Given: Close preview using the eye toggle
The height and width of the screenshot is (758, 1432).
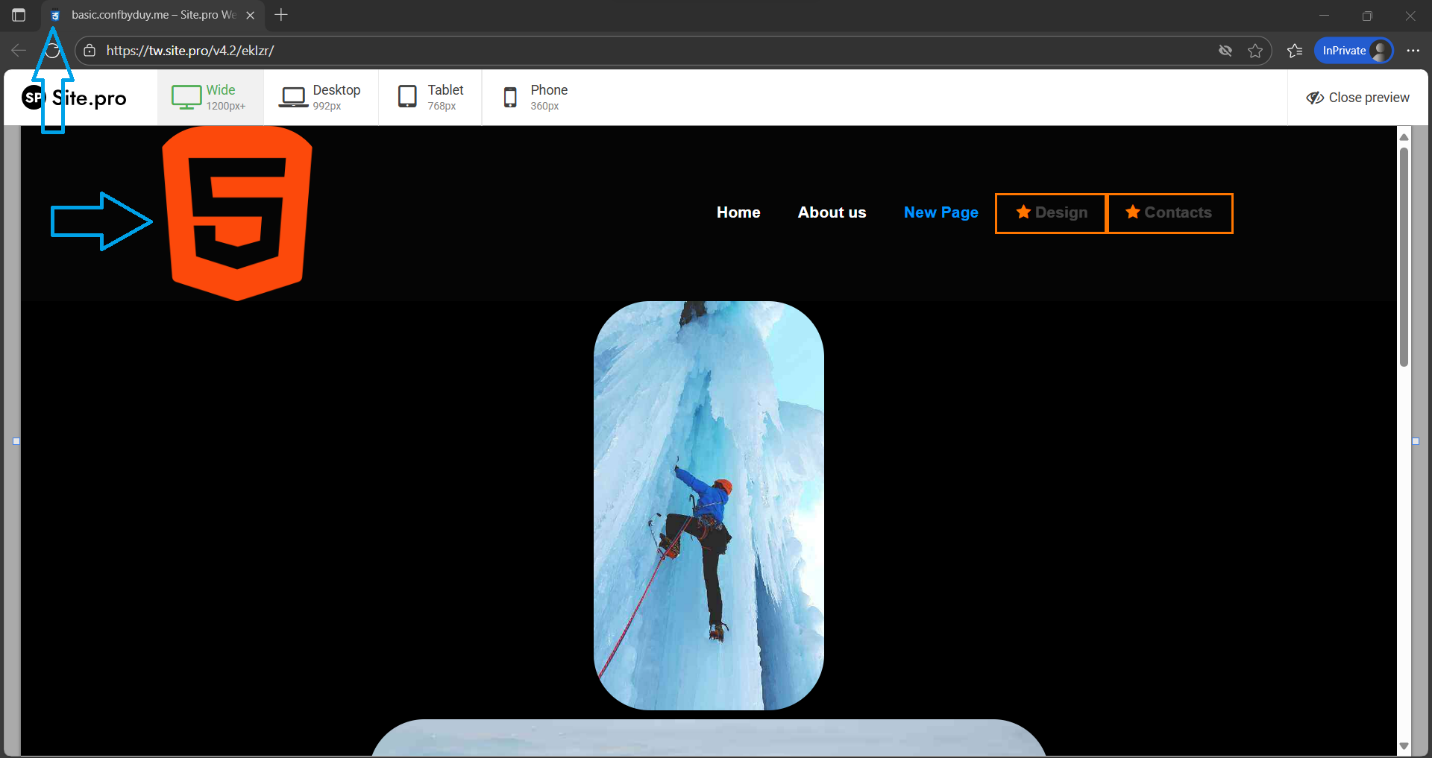Looking at the screenshot, I should click(1357, 98).
